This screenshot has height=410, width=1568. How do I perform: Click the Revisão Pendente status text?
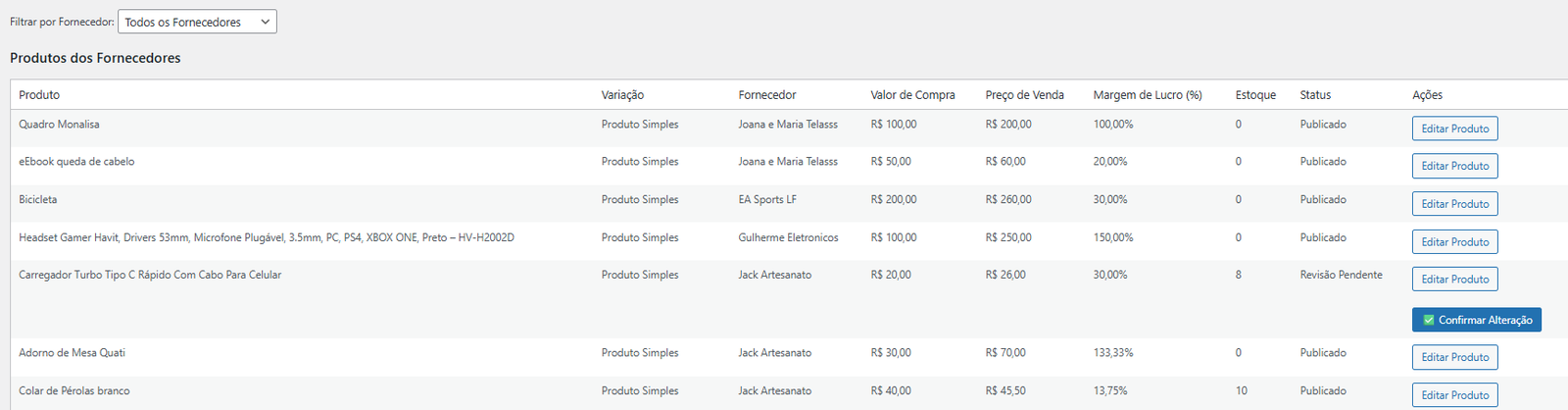pos(1341,275)
